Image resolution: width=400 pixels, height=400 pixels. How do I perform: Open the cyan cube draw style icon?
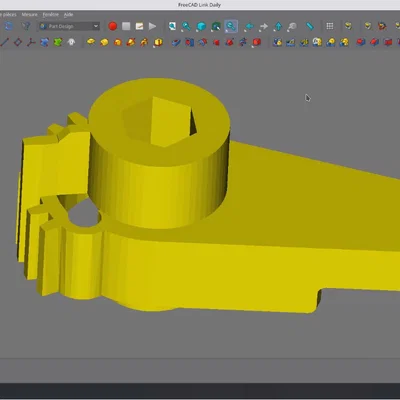coord(201,26)
